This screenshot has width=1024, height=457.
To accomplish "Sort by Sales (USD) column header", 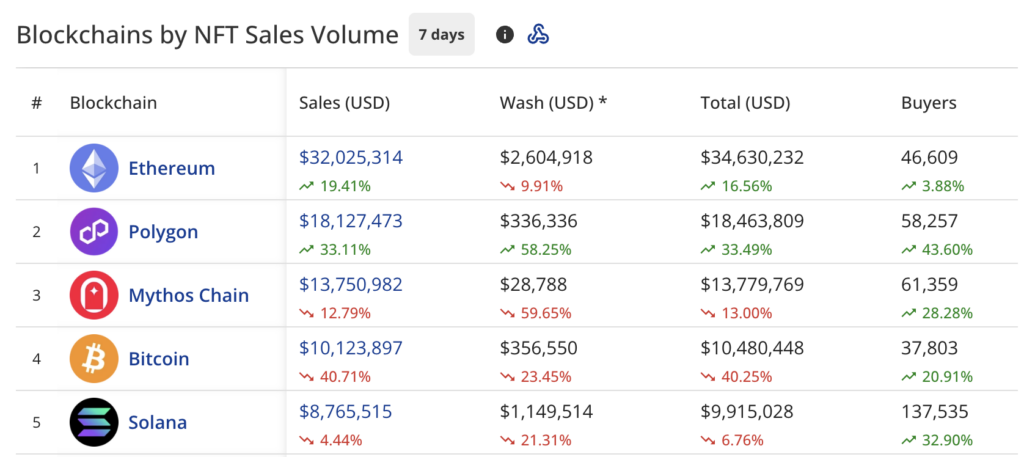I will tap(344, 102).
